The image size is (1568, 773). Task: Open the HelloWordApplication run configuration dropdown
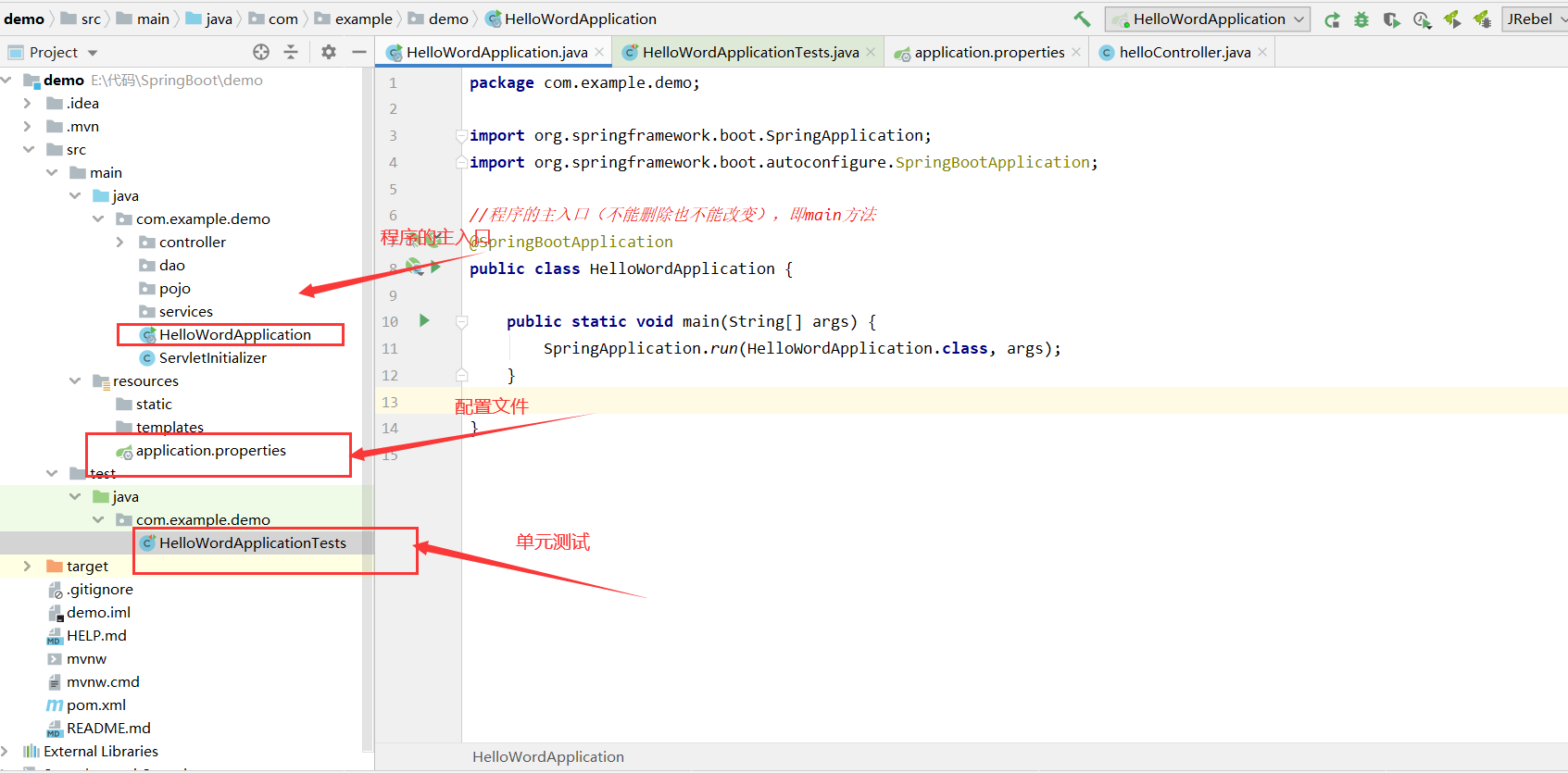(1208, 19)
